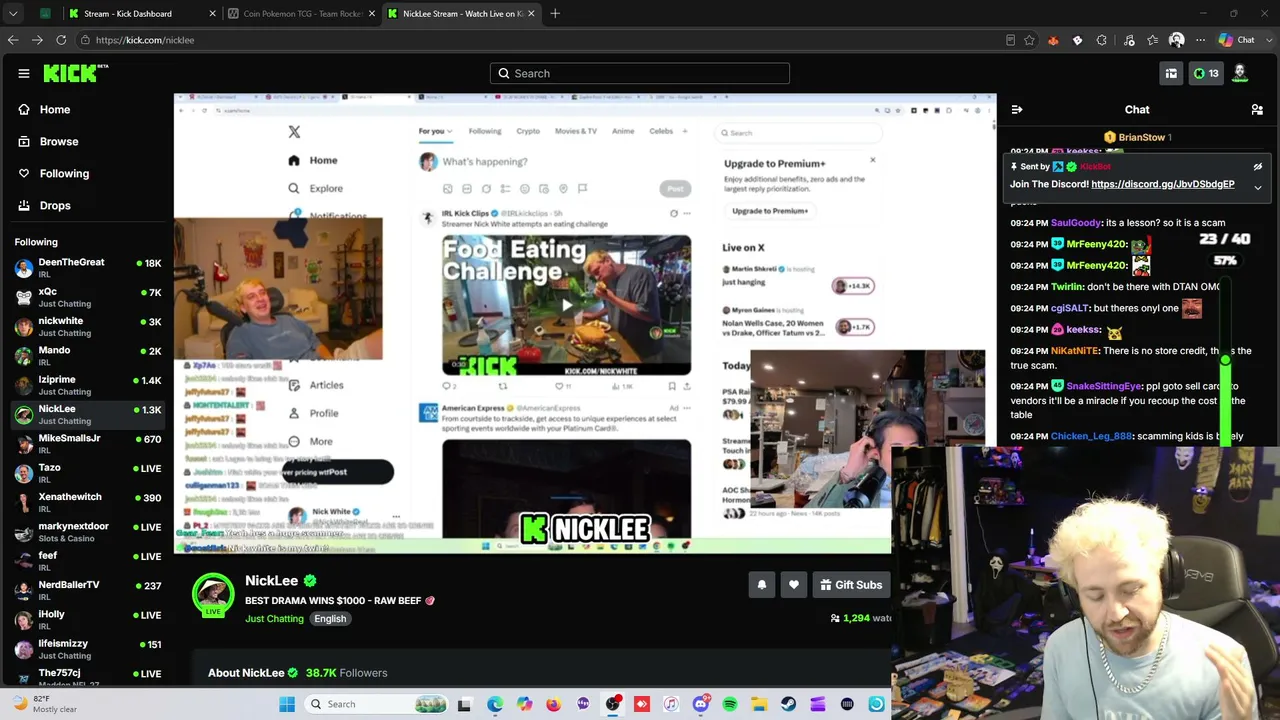Open the browser tab list dropdown
The image size is (1280, 720).
click(x=13, y=14)
